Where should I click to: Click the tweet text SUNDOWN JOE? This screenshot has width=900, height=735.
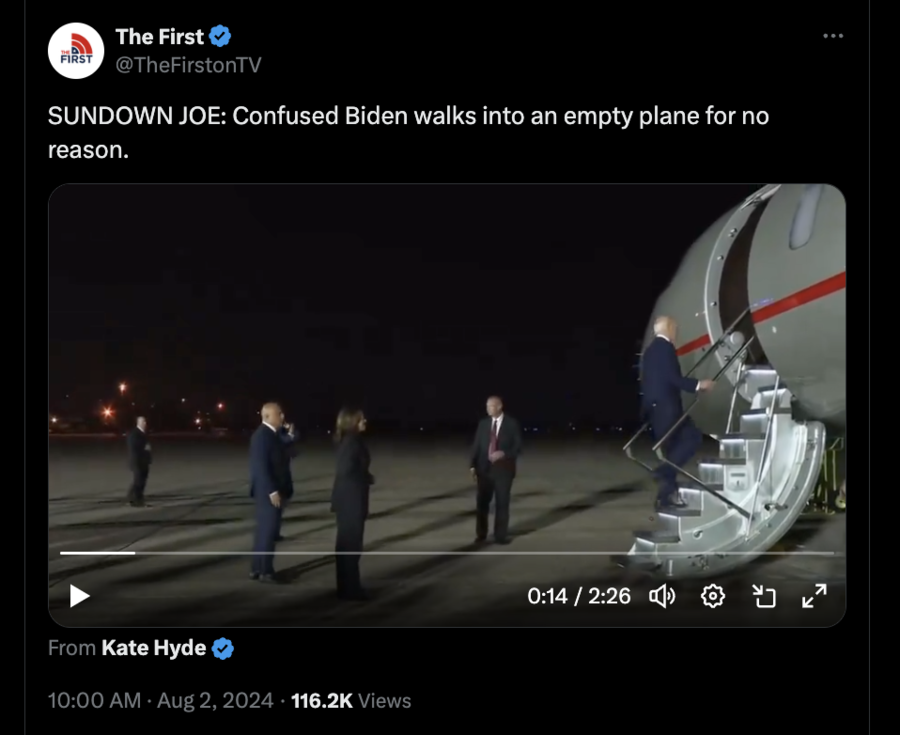135,116
